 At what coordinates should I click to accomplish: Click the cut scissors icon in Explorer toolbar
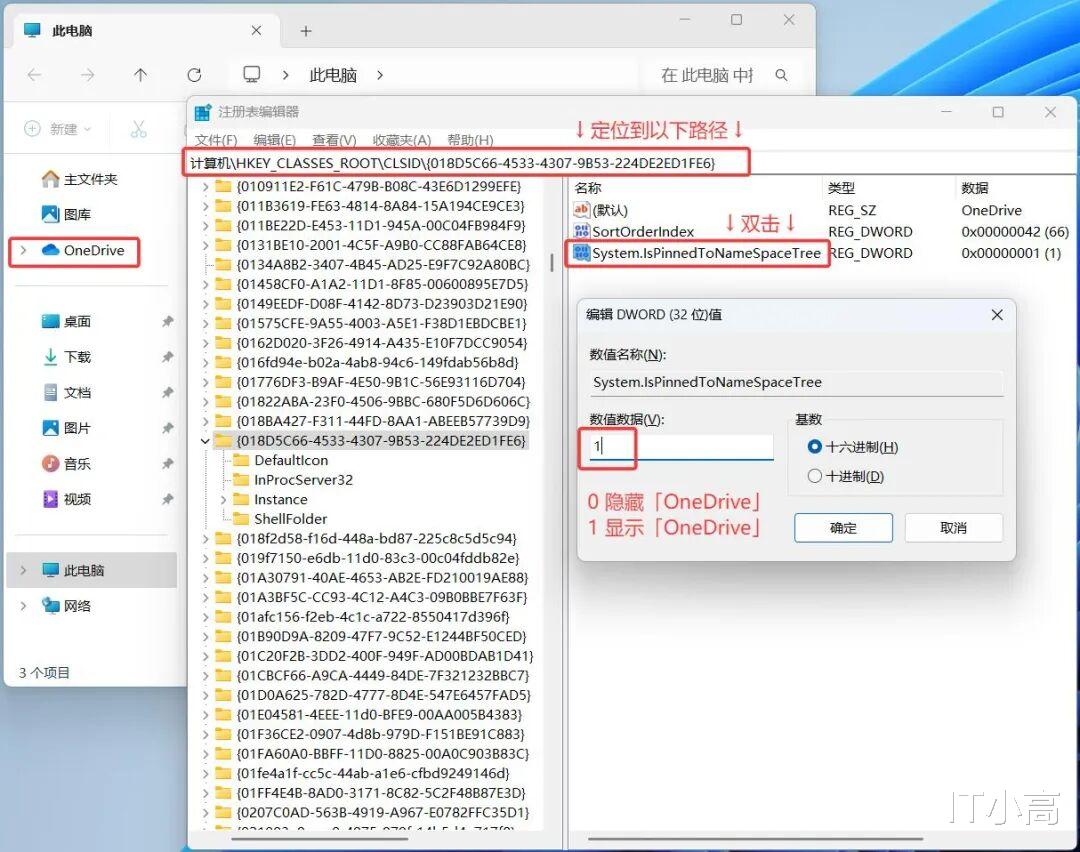pyautogui.click(x=138, y=129)
